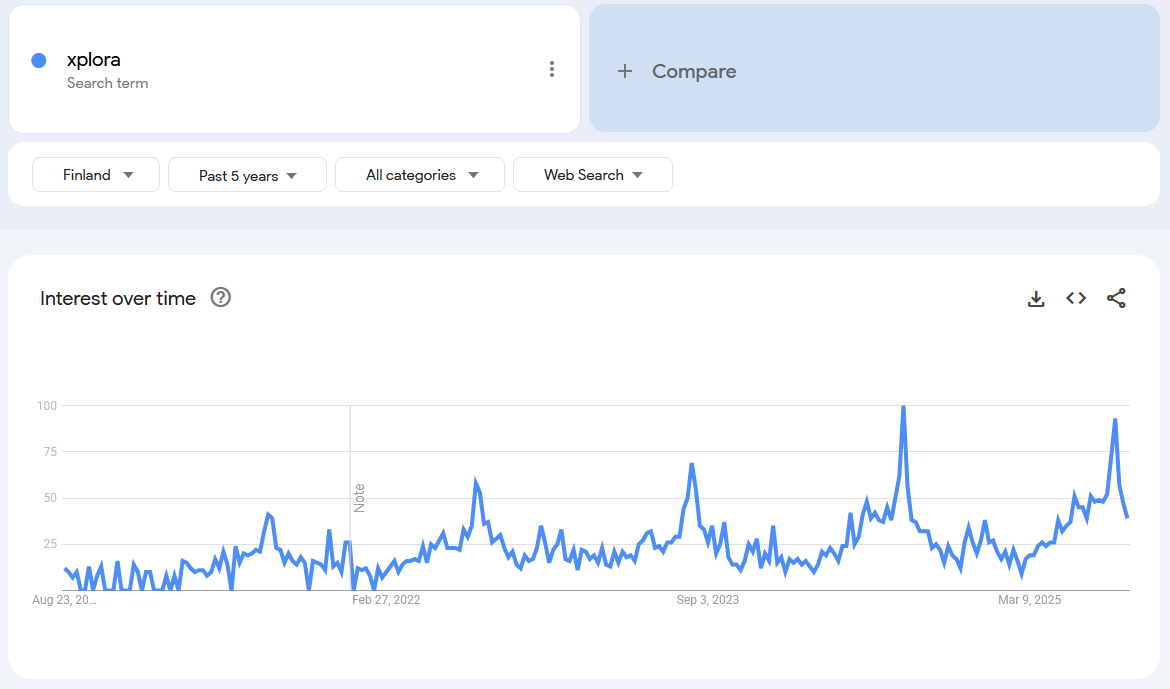Click the Feb 27, 2022 axis label
The height and width of the screenshot is (689, 1170).
tap(386, 600)
